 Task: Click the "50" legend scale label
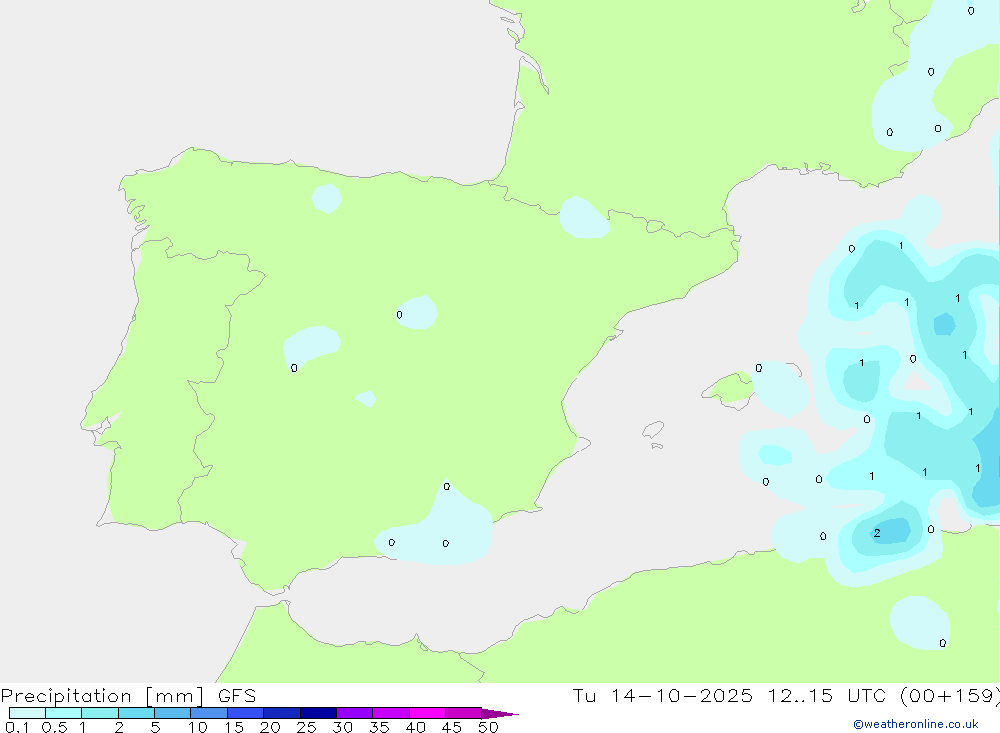[x=488, y=727]
